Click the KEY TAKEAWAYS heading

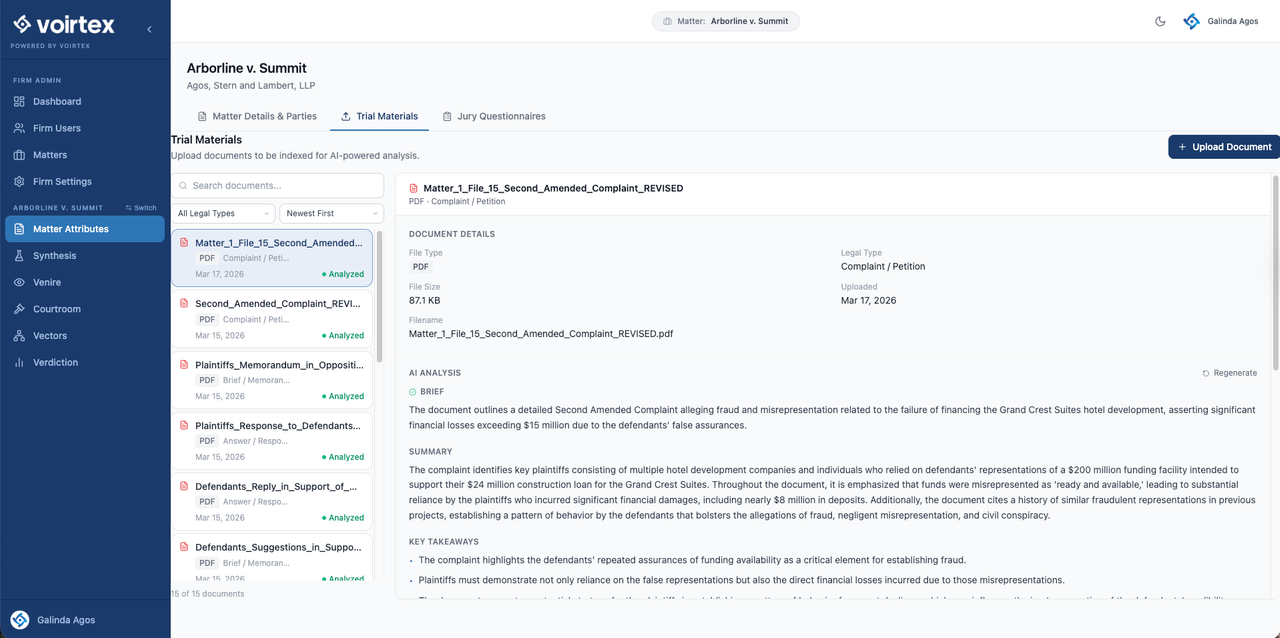point(444,542)
